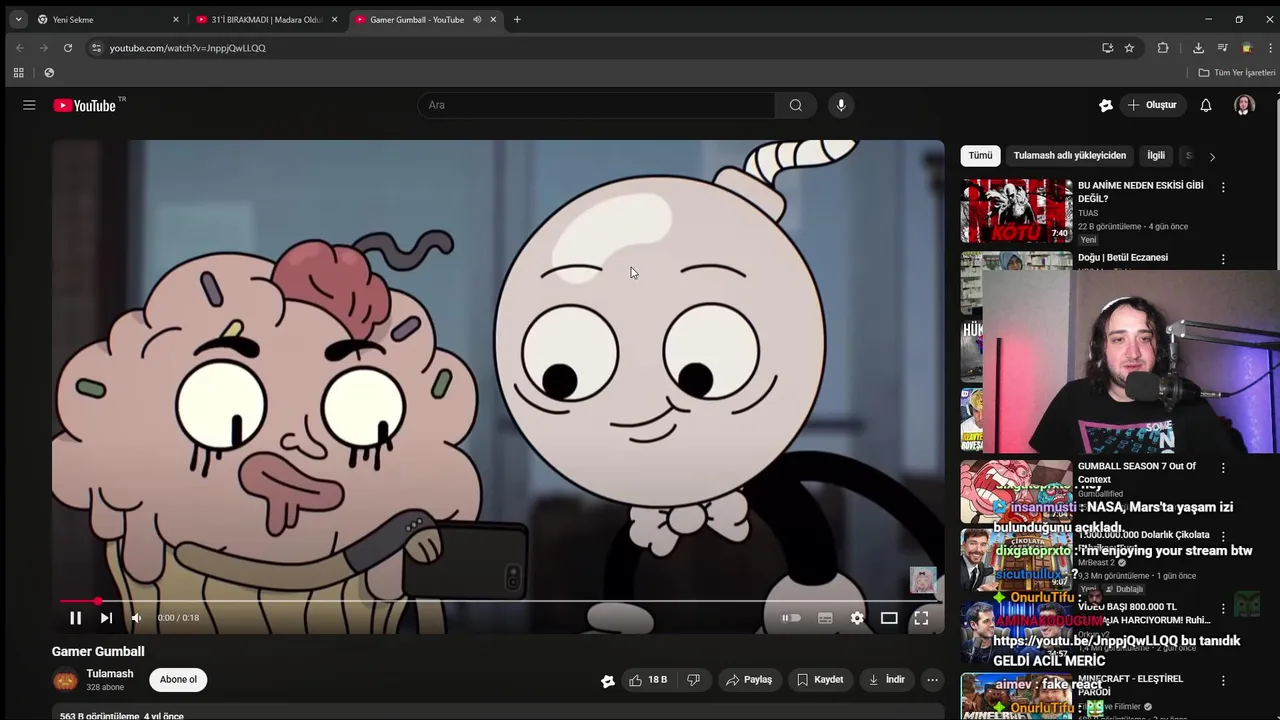
Task: Close the Gamer Gumball tab
Action: 494,19
